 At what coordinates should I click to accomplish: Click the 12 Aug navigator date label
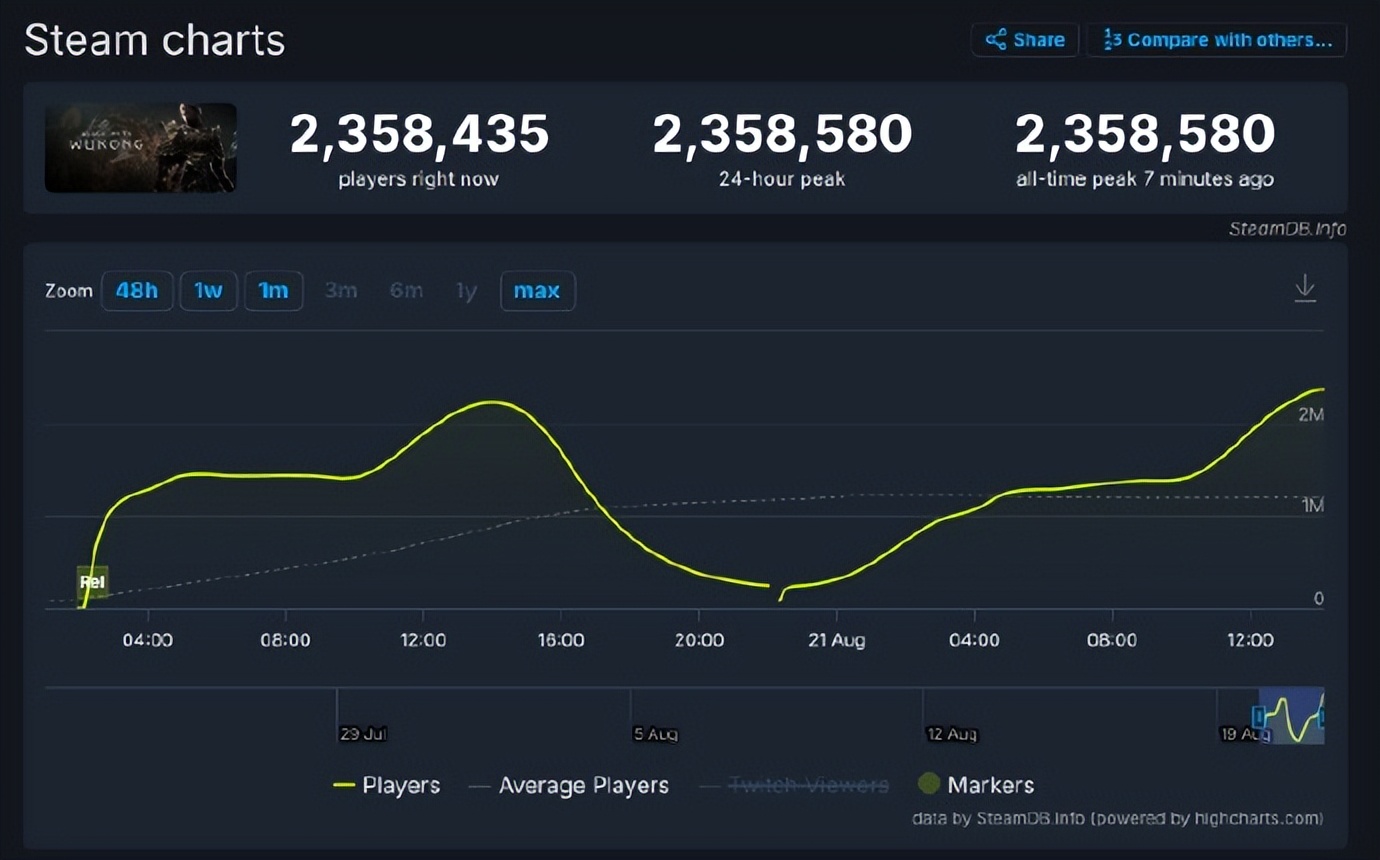951,734
